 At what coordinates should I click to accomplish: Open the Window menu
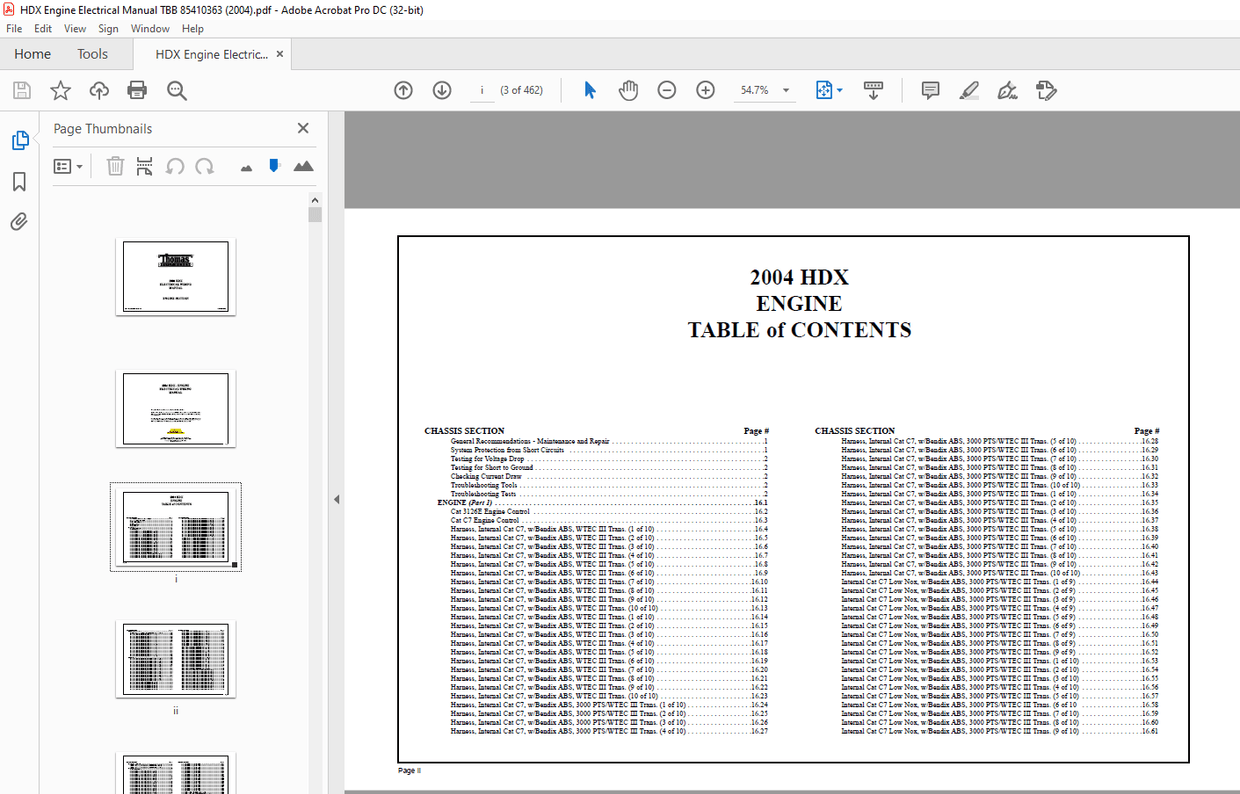tap(150, 28)
